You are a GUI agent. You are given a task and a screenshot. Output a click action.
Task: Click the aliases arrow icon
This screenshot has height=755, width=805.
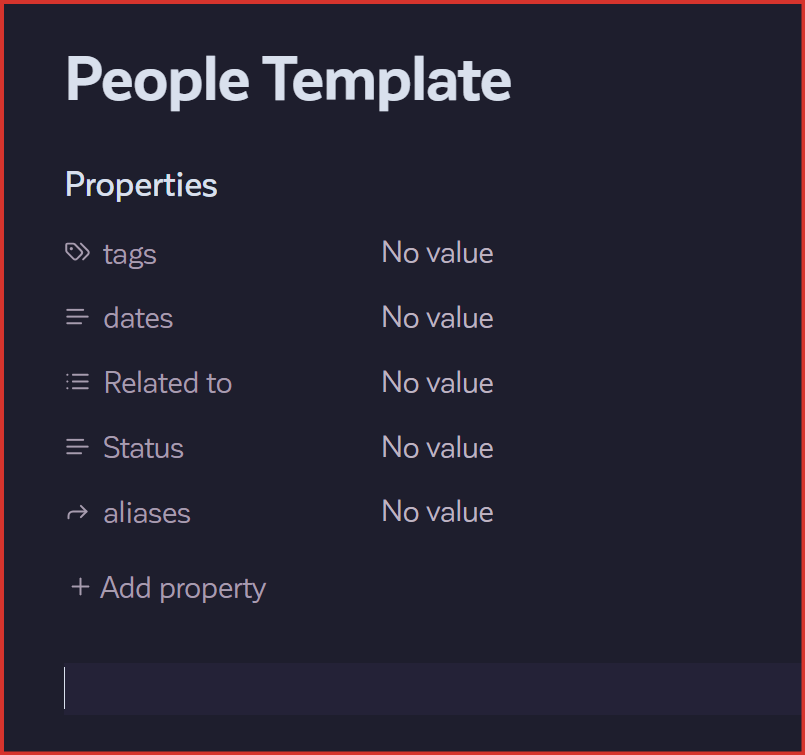77,513
